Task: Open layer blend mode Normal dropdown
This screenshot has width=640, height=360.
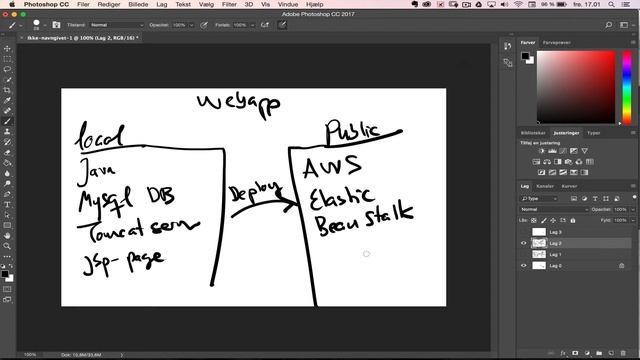Action: click(x=554, y=209)
